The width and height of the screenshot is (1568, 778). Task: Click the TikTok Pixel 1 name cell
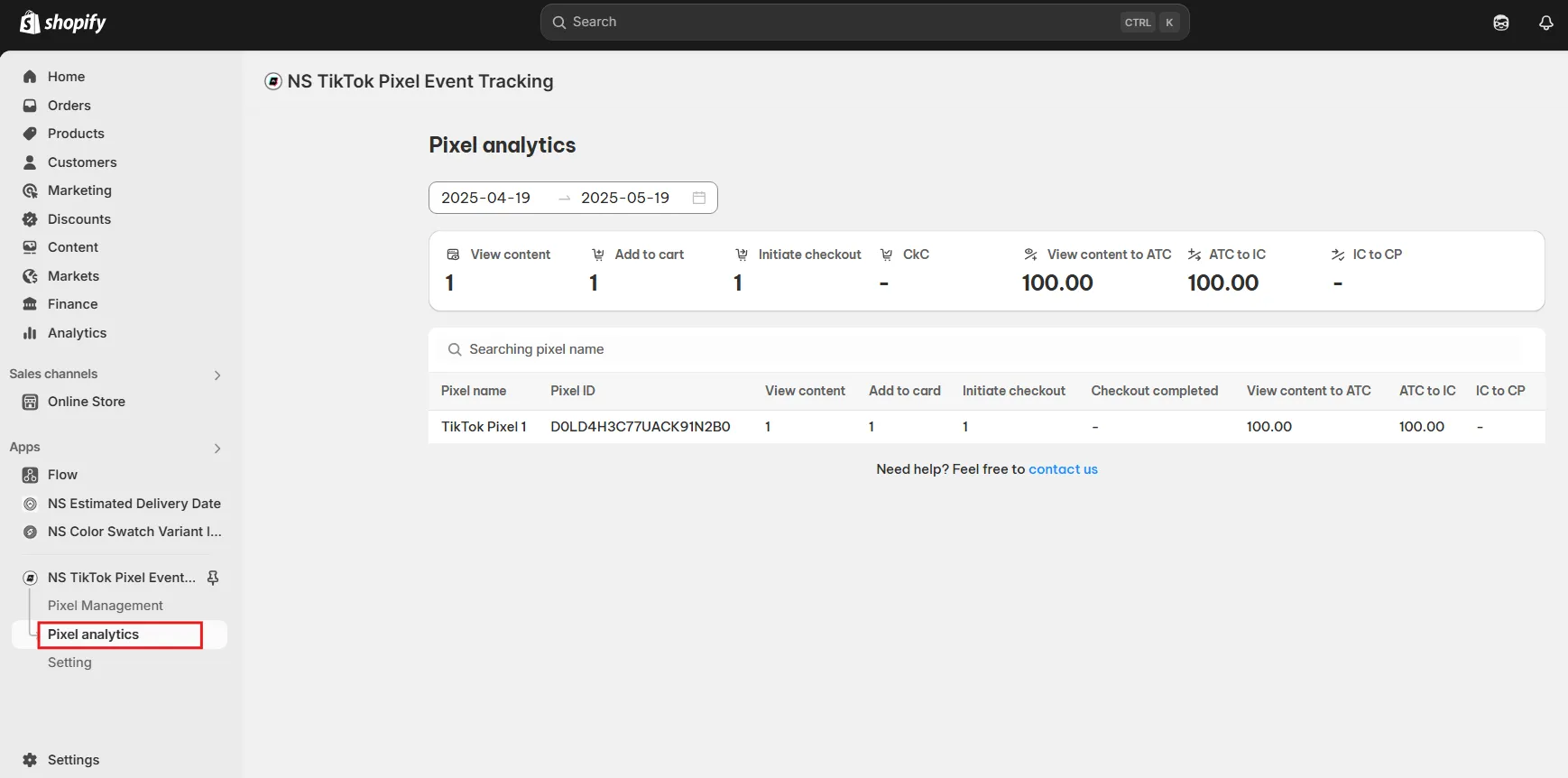484,427
